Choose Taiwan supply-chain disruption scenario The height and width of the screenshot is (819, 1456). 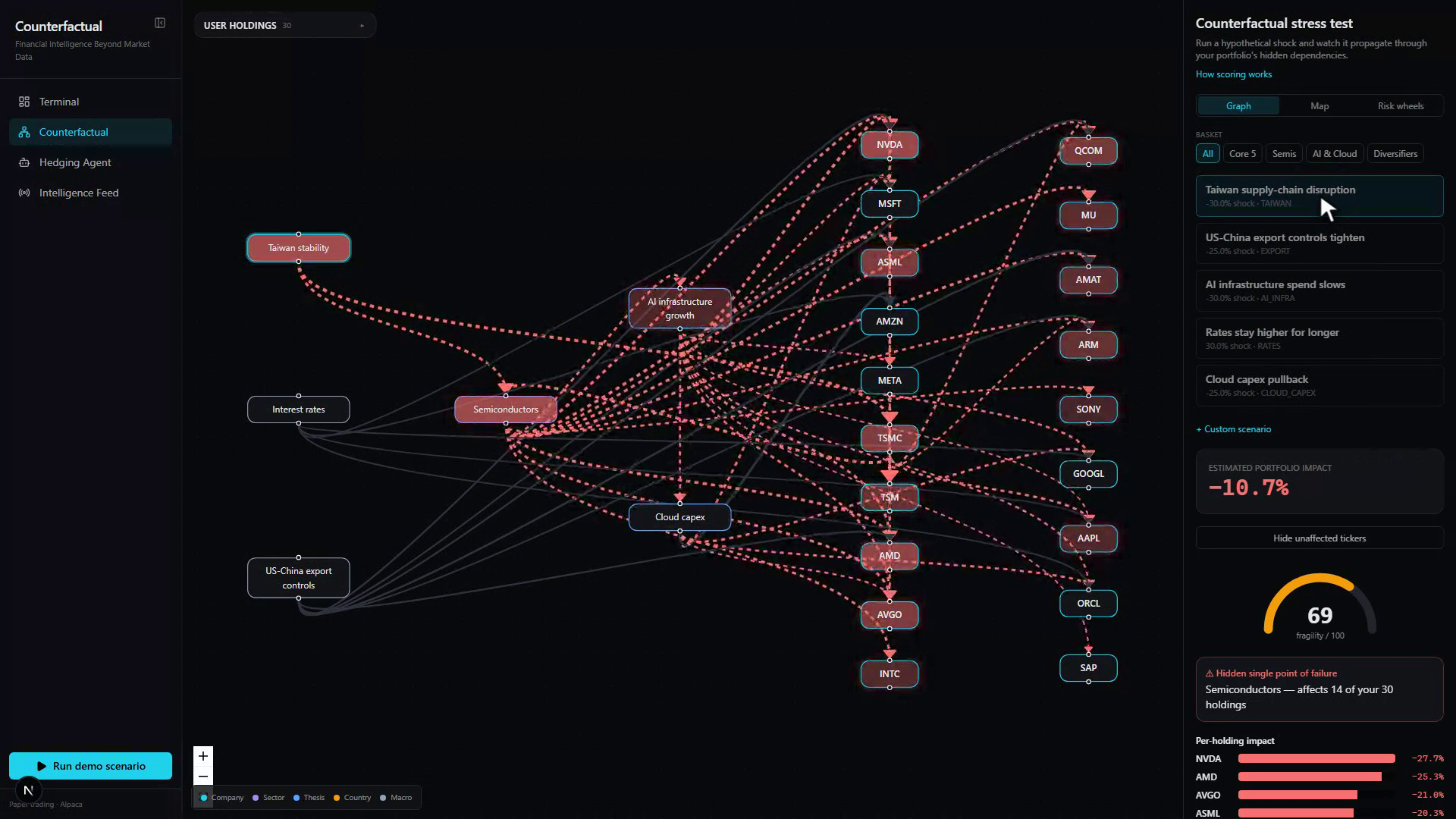1319,196
